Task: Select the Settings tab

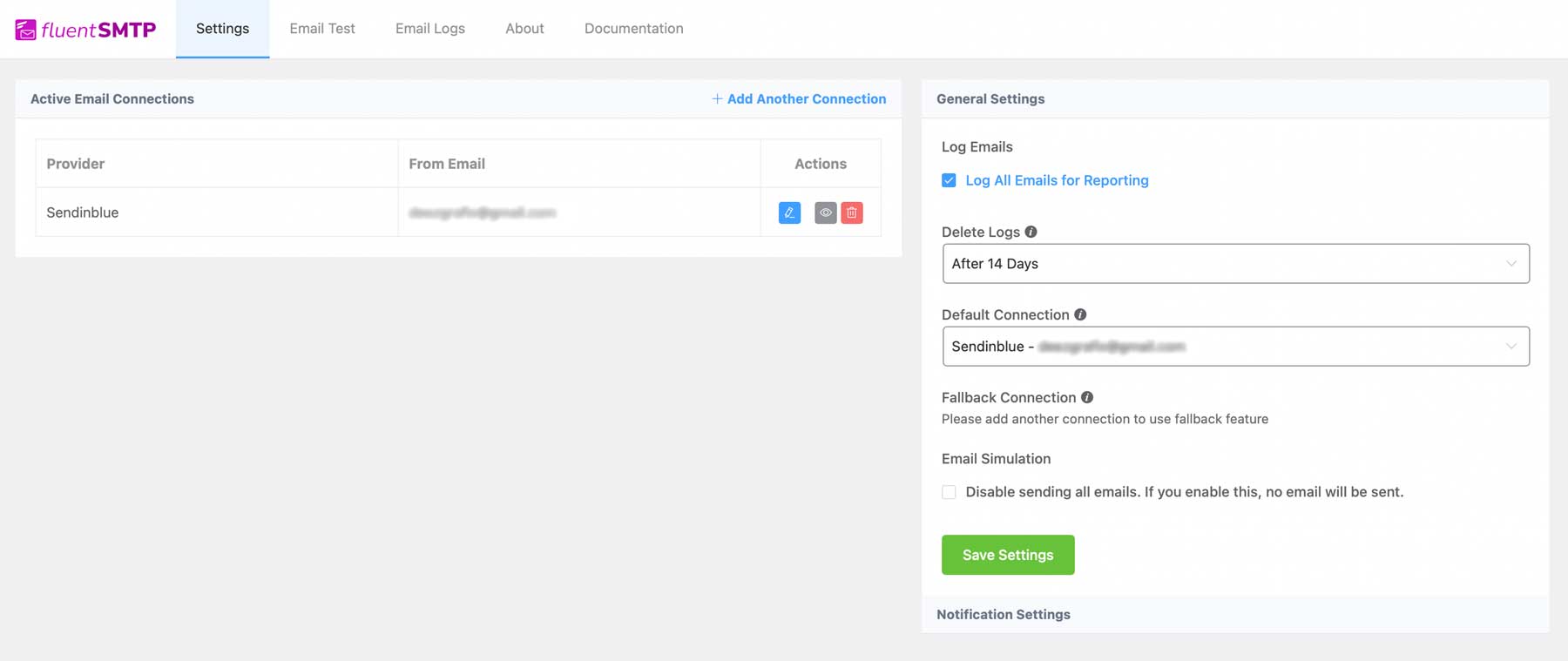Action: pos(222,29)
